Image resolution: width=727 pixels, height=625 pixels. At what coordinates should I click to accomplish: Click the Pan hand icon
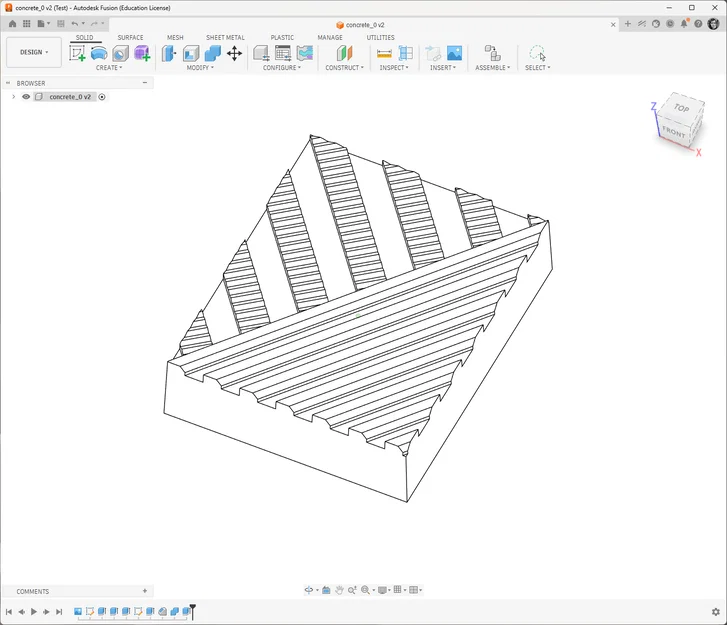[x=339, y=590]
